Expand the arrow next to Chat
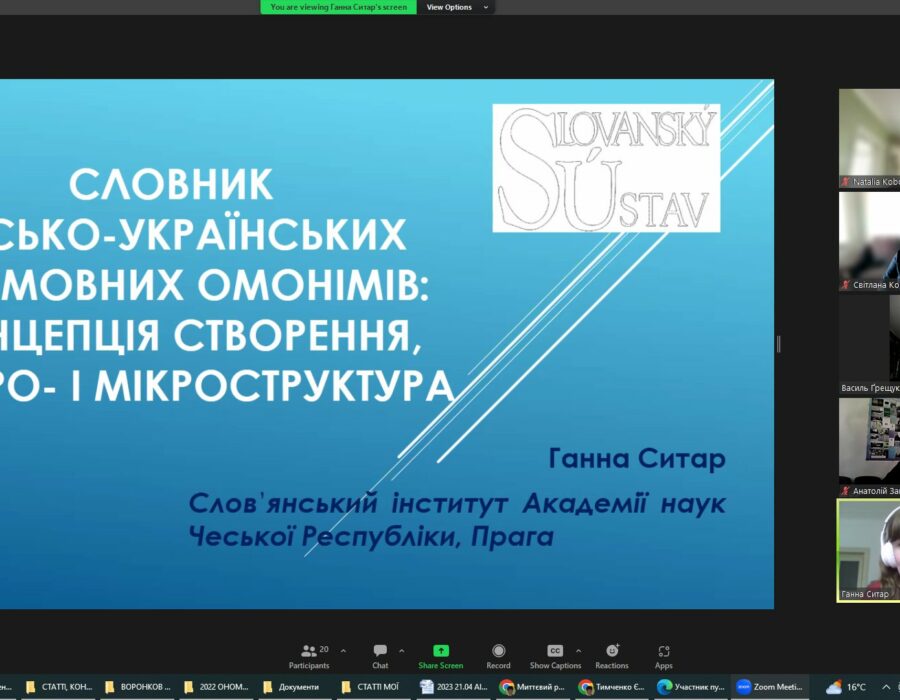900x700 pixels. (x=402, y=650)
